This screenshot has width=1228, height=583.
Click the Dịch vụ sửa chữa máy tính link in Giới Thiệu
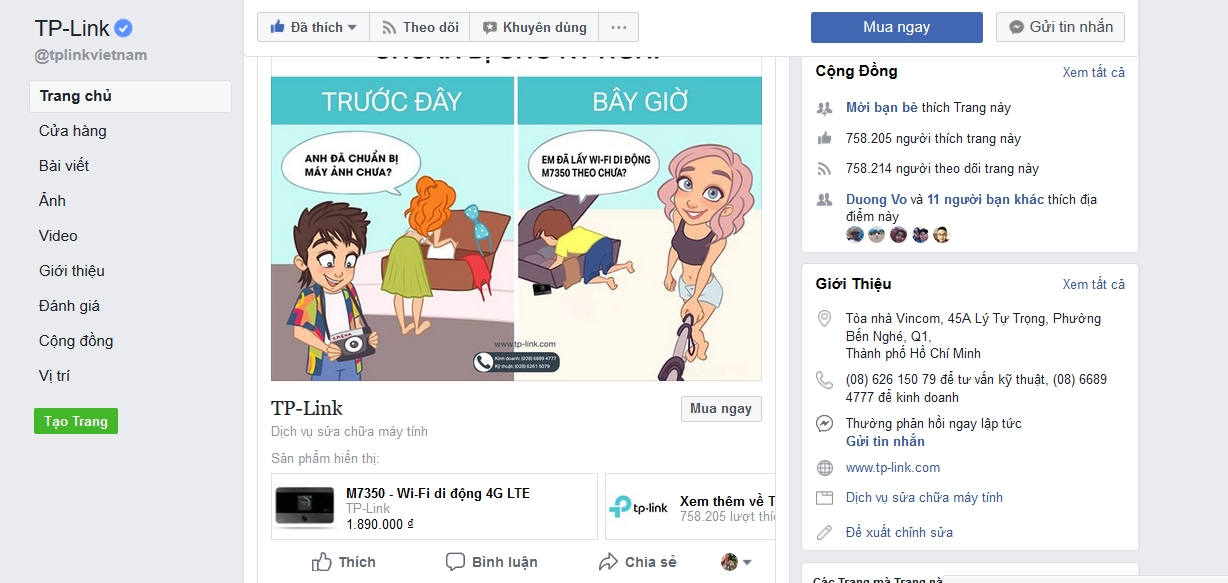(x=924, y=497)
